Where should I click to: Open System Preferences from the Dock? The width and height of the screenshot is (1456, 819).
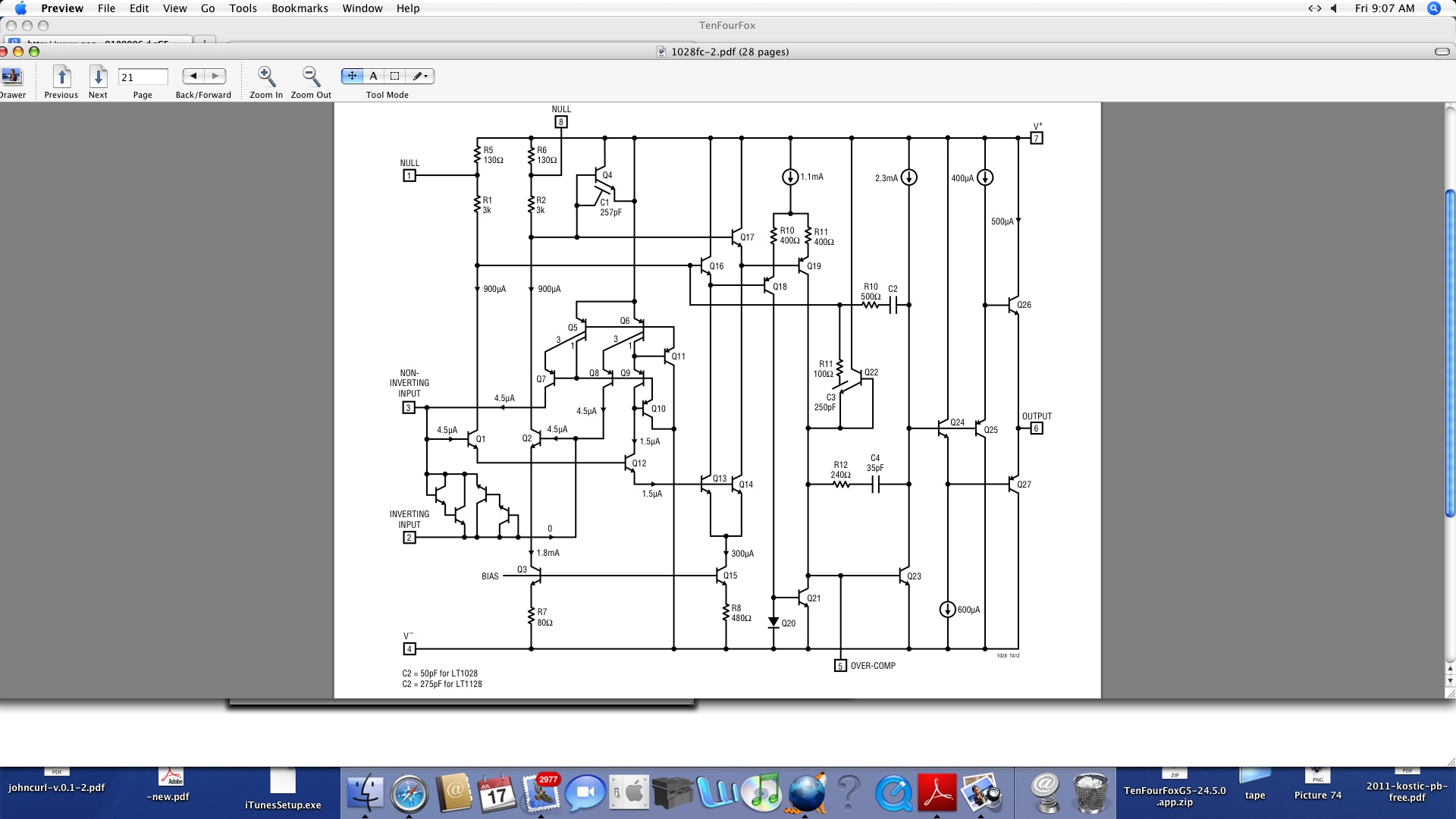(629, 793)
